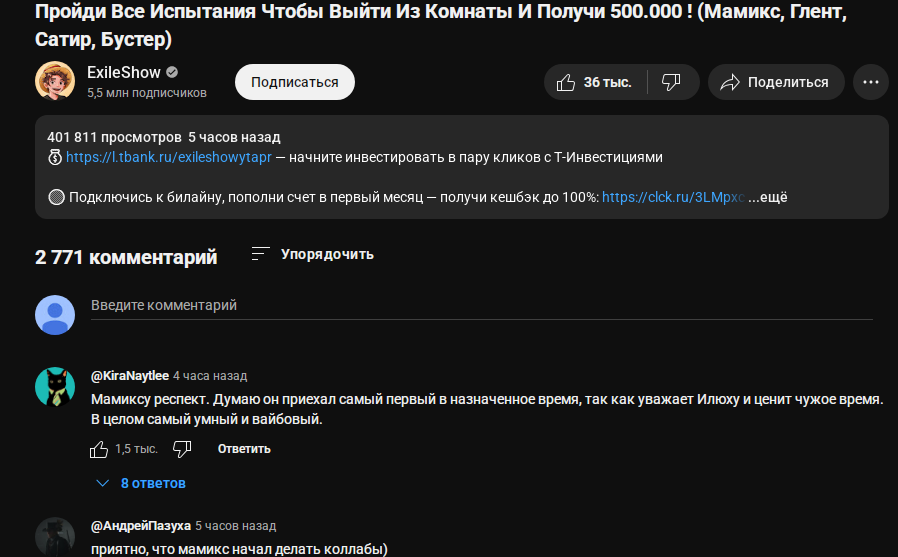Subscribe using the Подписаться button

click(x=295, y=82)
